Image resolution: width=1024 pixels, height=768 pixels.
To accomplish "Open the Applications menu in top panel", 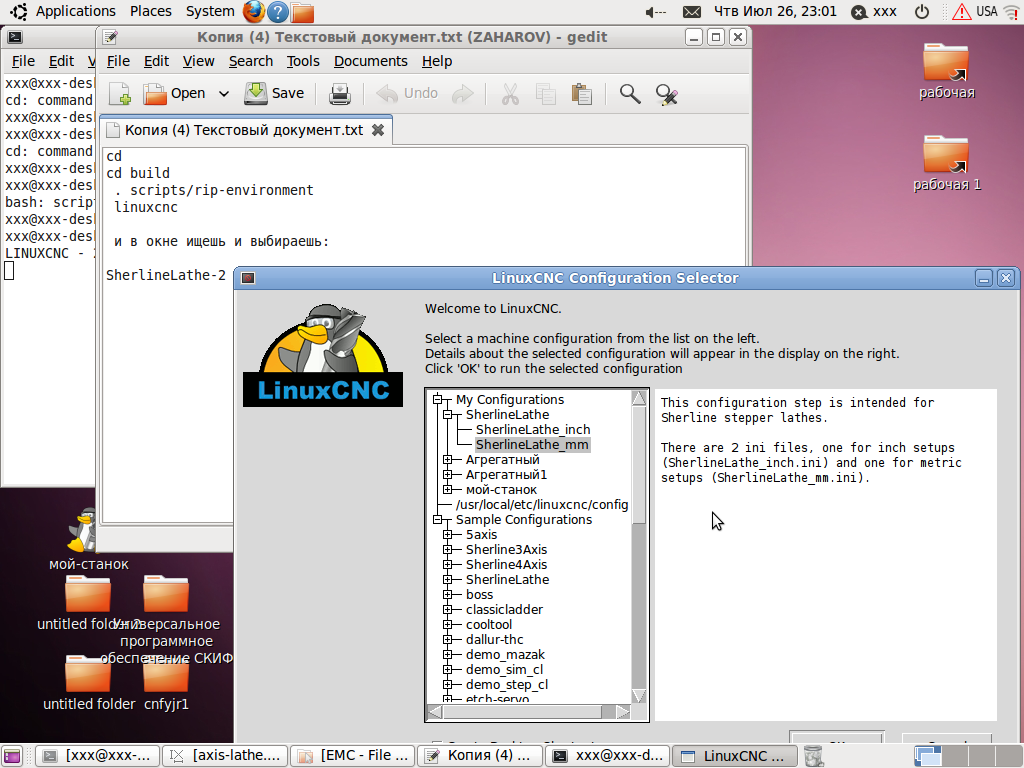I will pos(75,11).
